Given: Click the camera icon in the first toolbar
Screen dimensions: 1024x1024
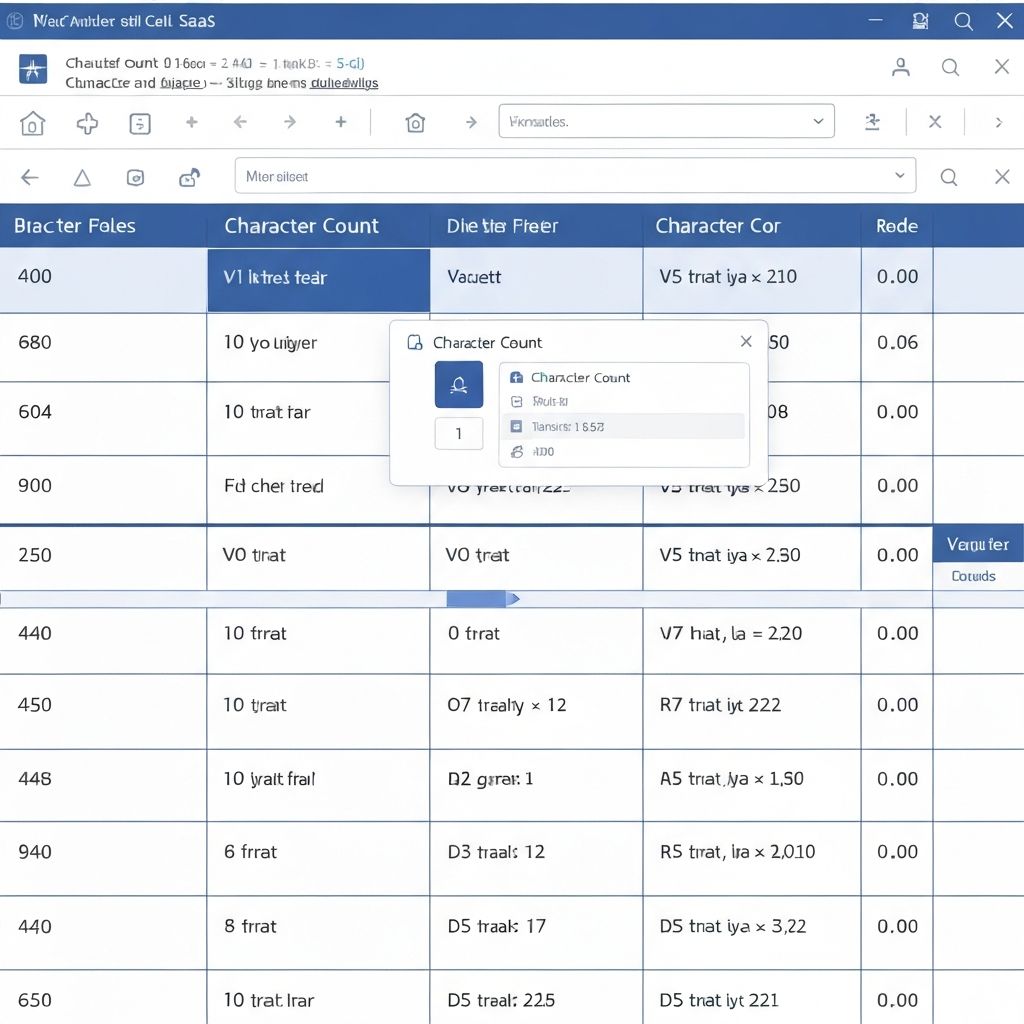Looking at the screenshot, I should [415, 123].
